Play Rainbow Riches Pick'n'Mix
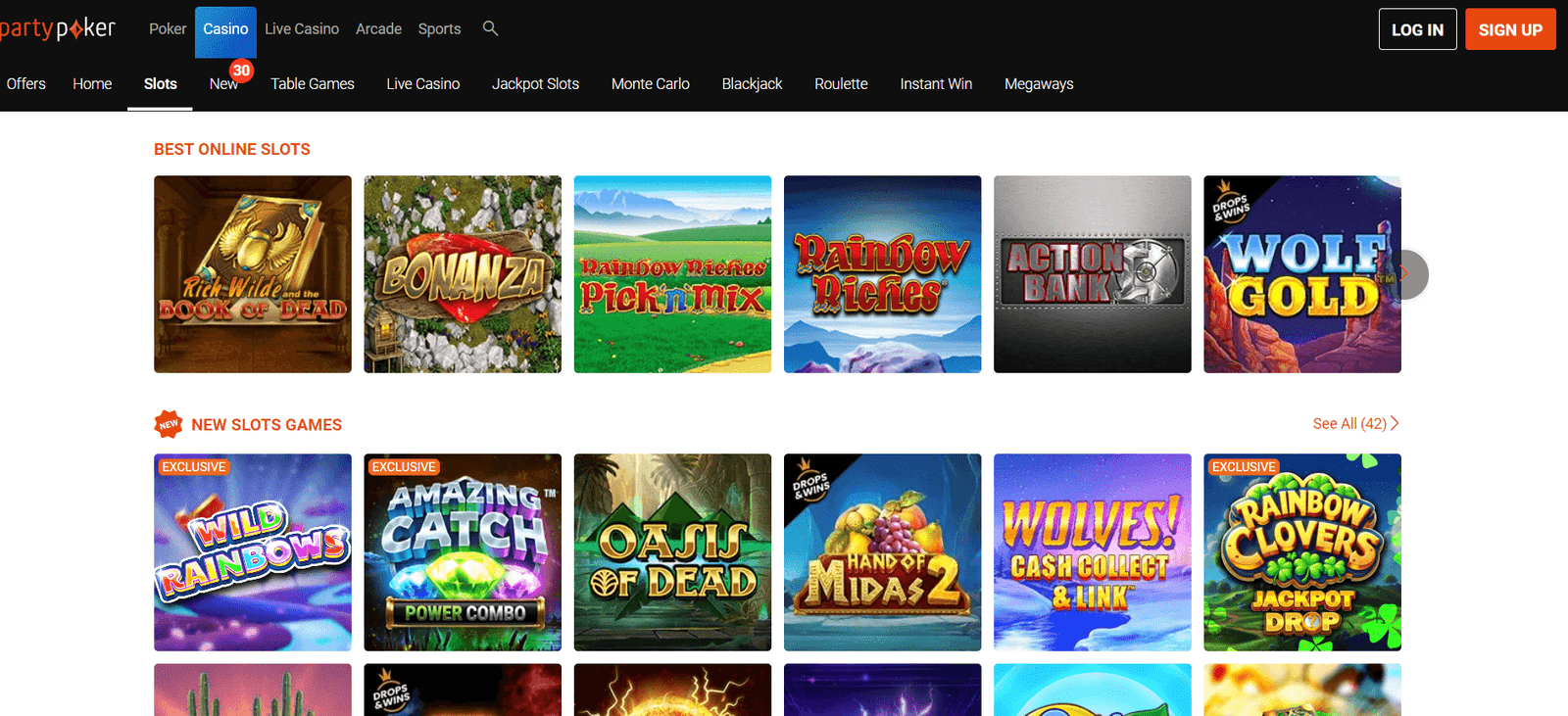 tap(672, 274)
